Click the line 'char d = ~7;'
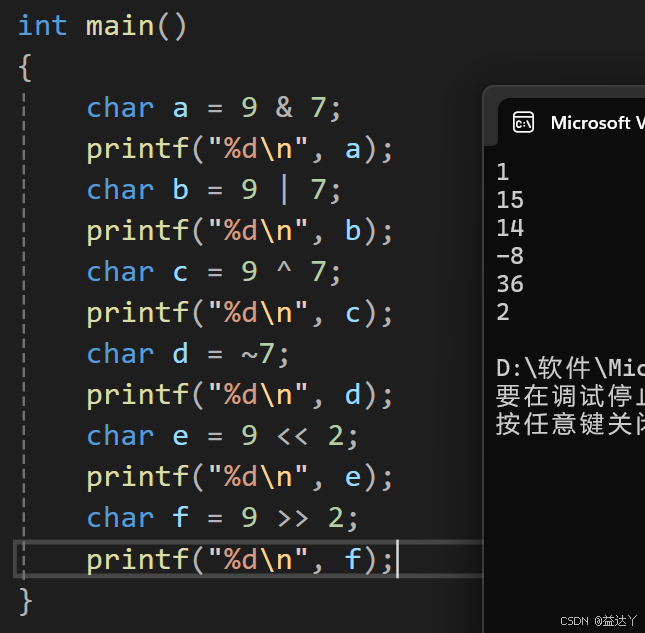The image size is (645, 633). [x=188, y=354]
